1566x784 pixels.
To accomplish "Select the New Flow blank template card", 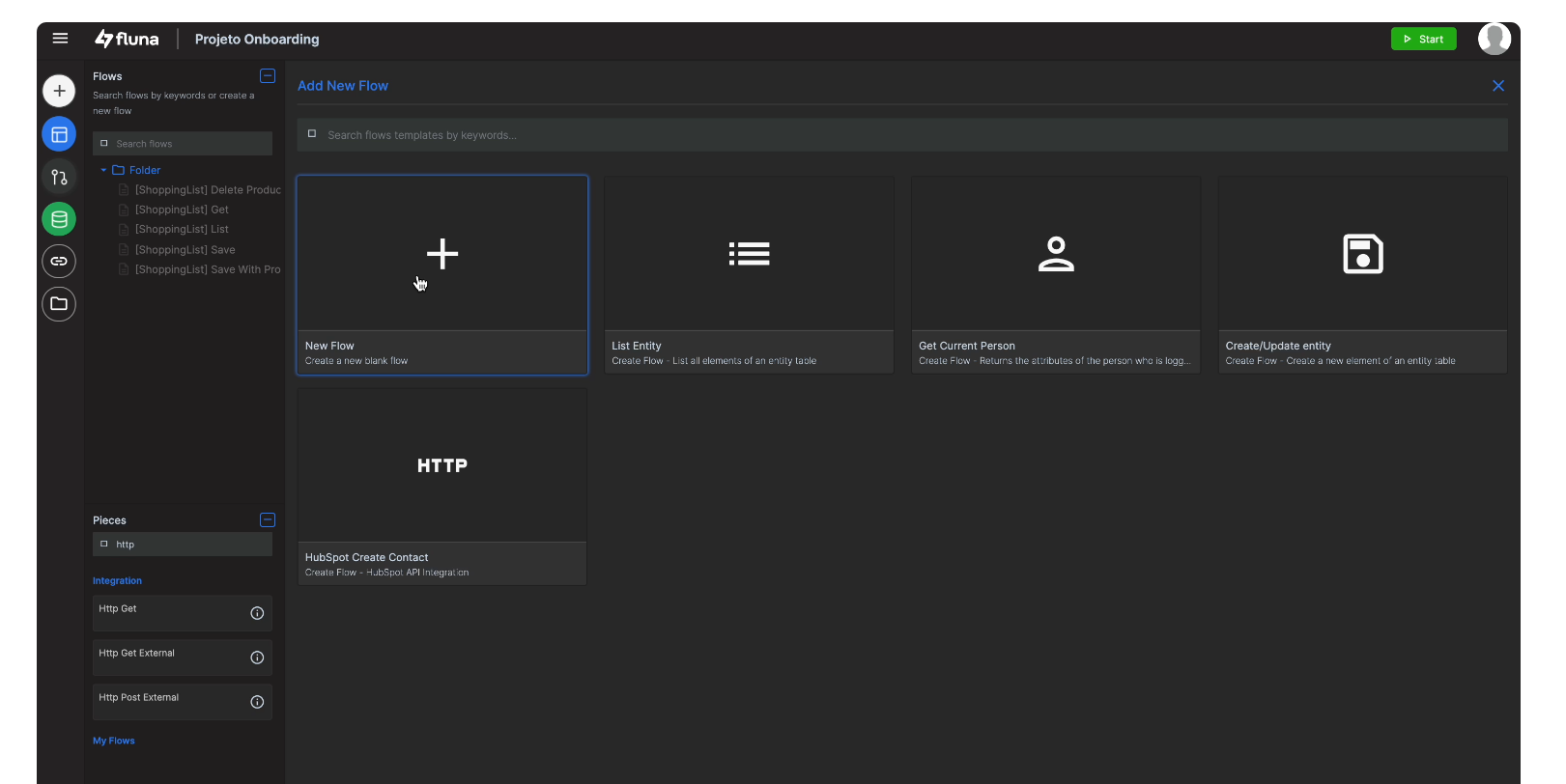I will pos(441,274).
